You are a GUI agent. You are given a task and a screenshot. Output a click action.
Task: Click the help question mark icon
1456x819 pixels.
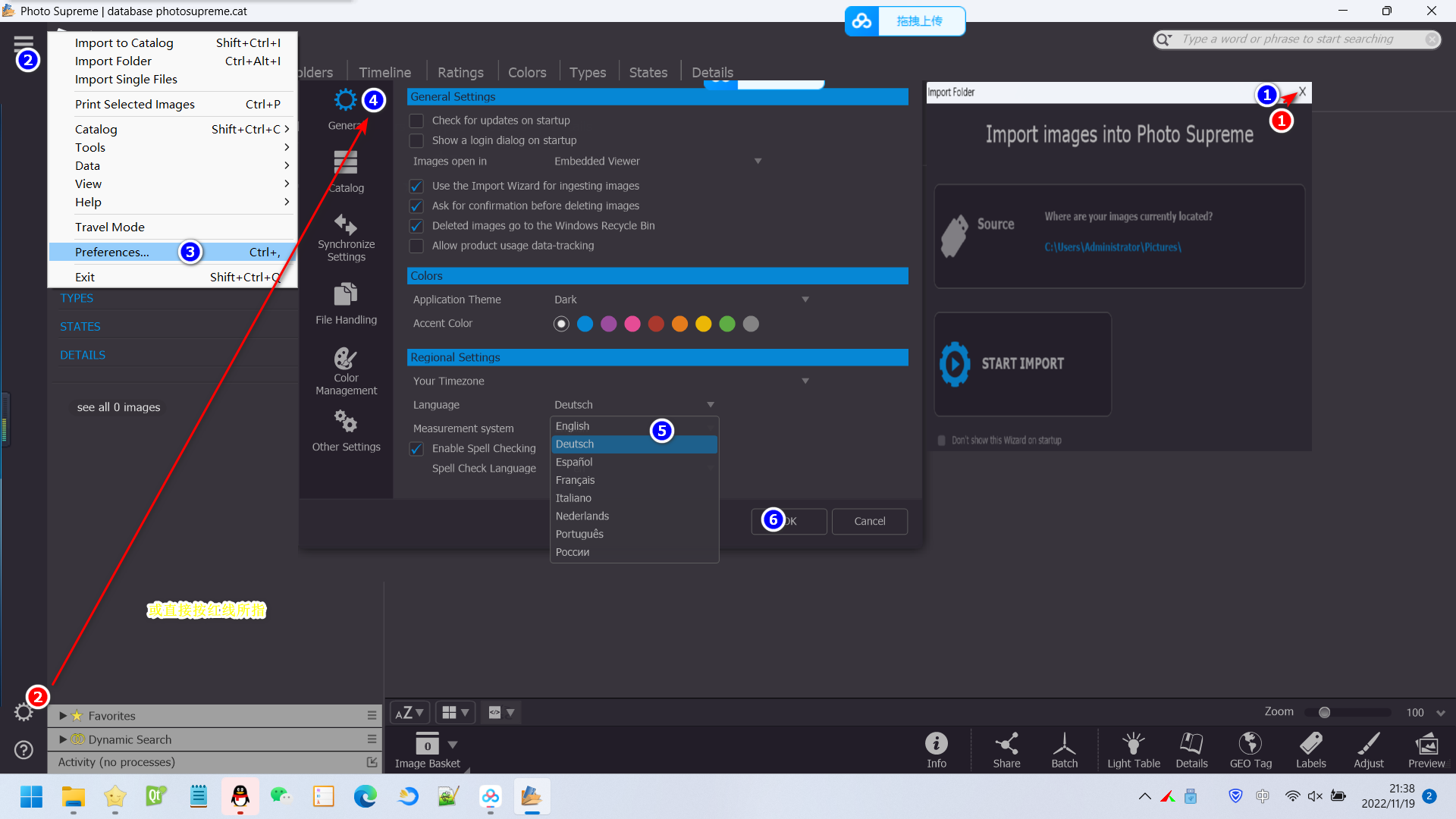point(24,750)
